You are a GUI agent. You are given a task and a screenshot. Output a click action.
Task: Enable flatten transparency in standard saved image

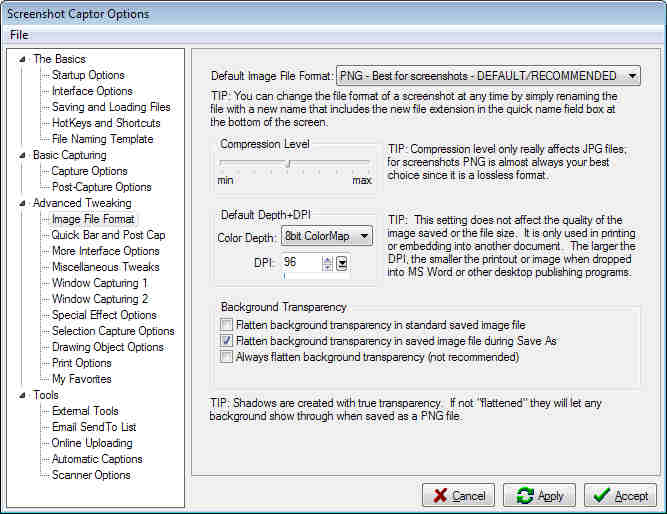[x=227, y=325]
